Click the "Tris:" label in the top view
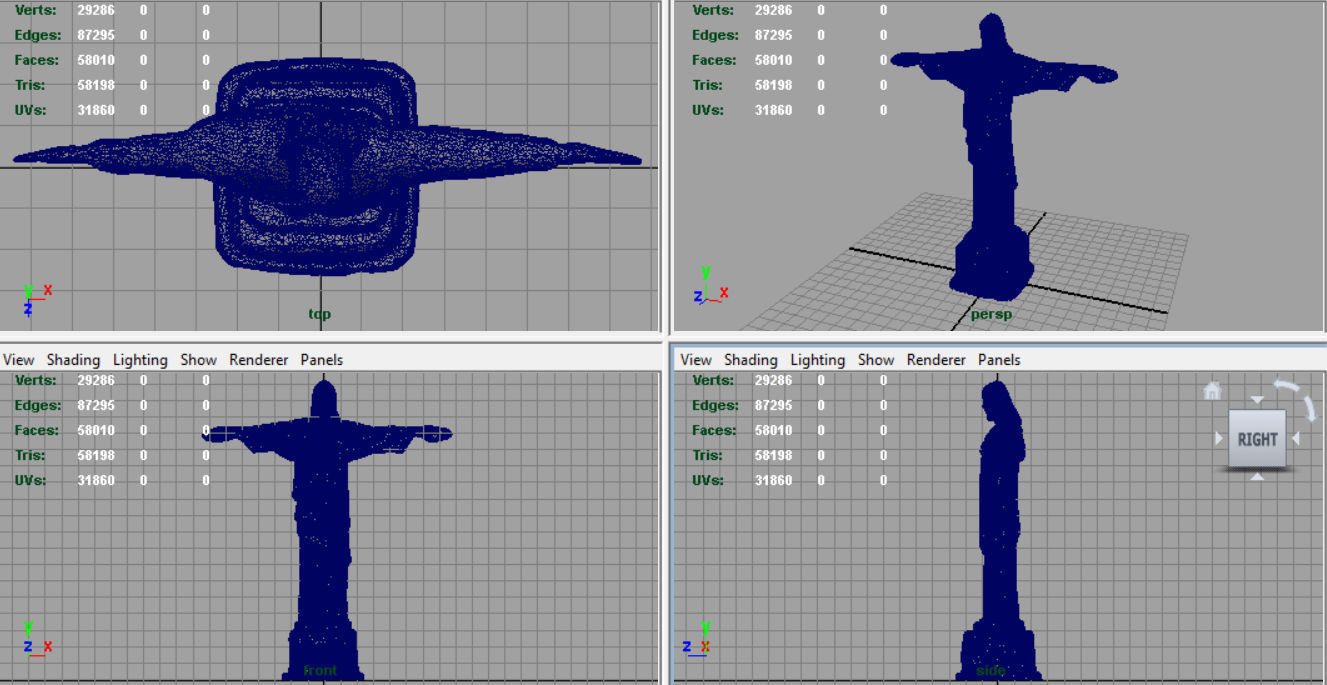Viewport: 1327px width, 685px height. (32, 85)
